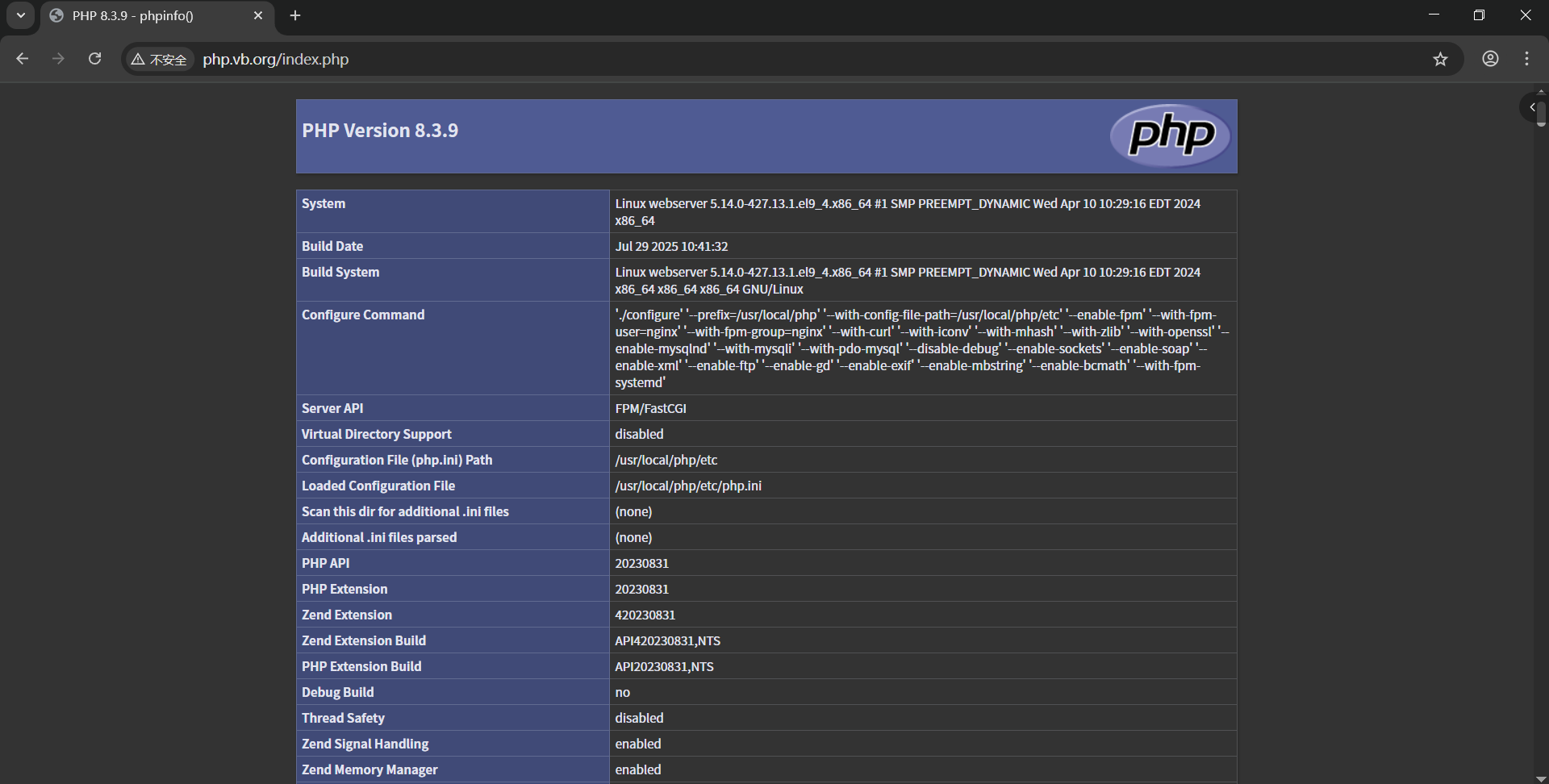This screenshot has width=1549, height=784.
Task: Click the API420230831,NTS value
Action: (668, 641)
